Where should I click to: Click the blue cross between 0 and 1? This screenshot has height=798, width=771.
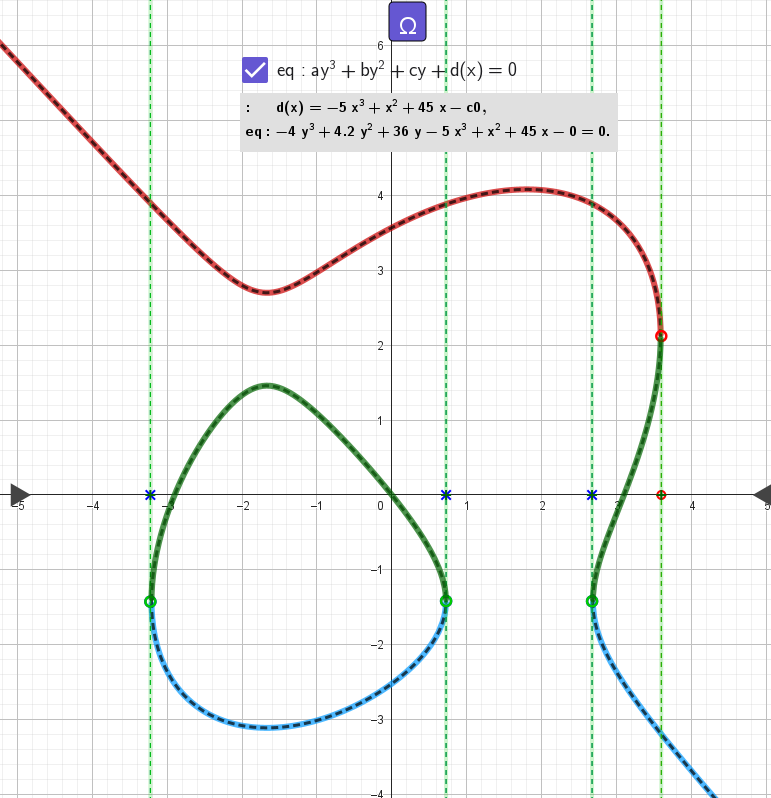(x=446, y=495)
